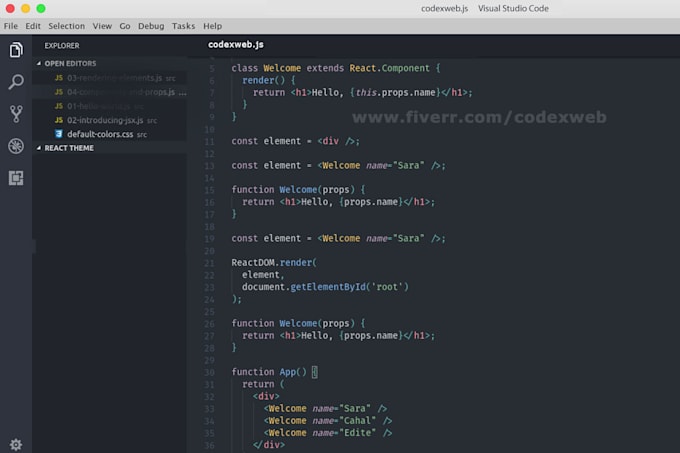Select the codexweb.js editor tab
Screen dimensions: 680x453
(x=236, y=45)
